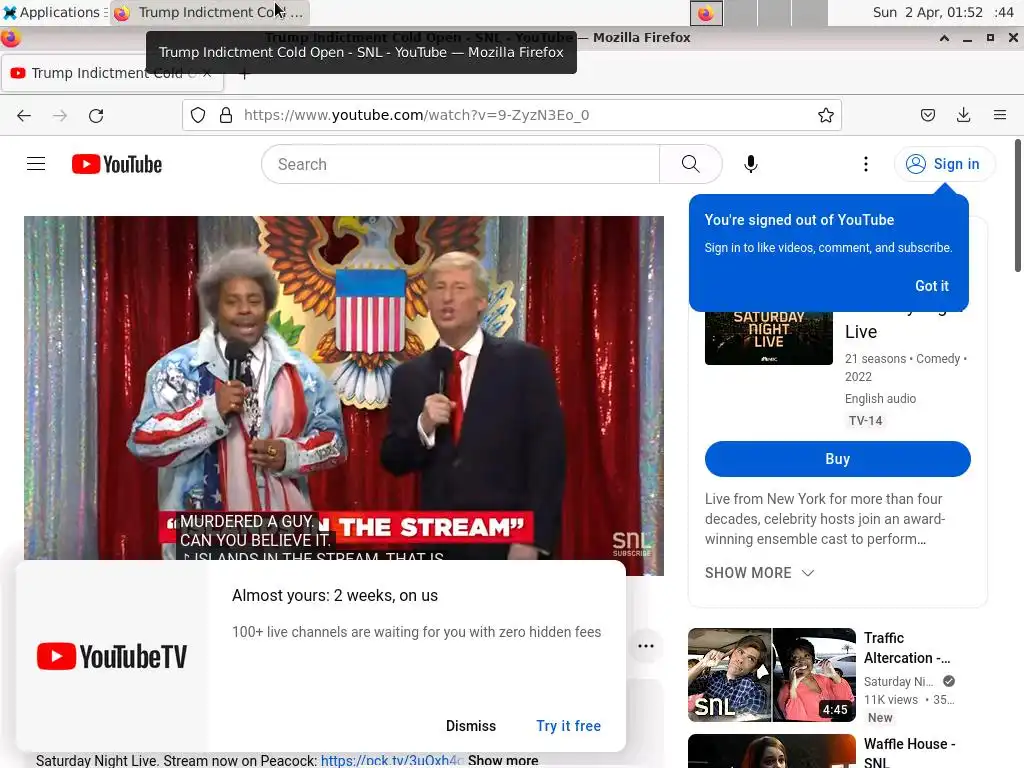Close the Trump Indictment browser tab
The width and height of the screenshot is (1024, 768).
click(206, 73)
